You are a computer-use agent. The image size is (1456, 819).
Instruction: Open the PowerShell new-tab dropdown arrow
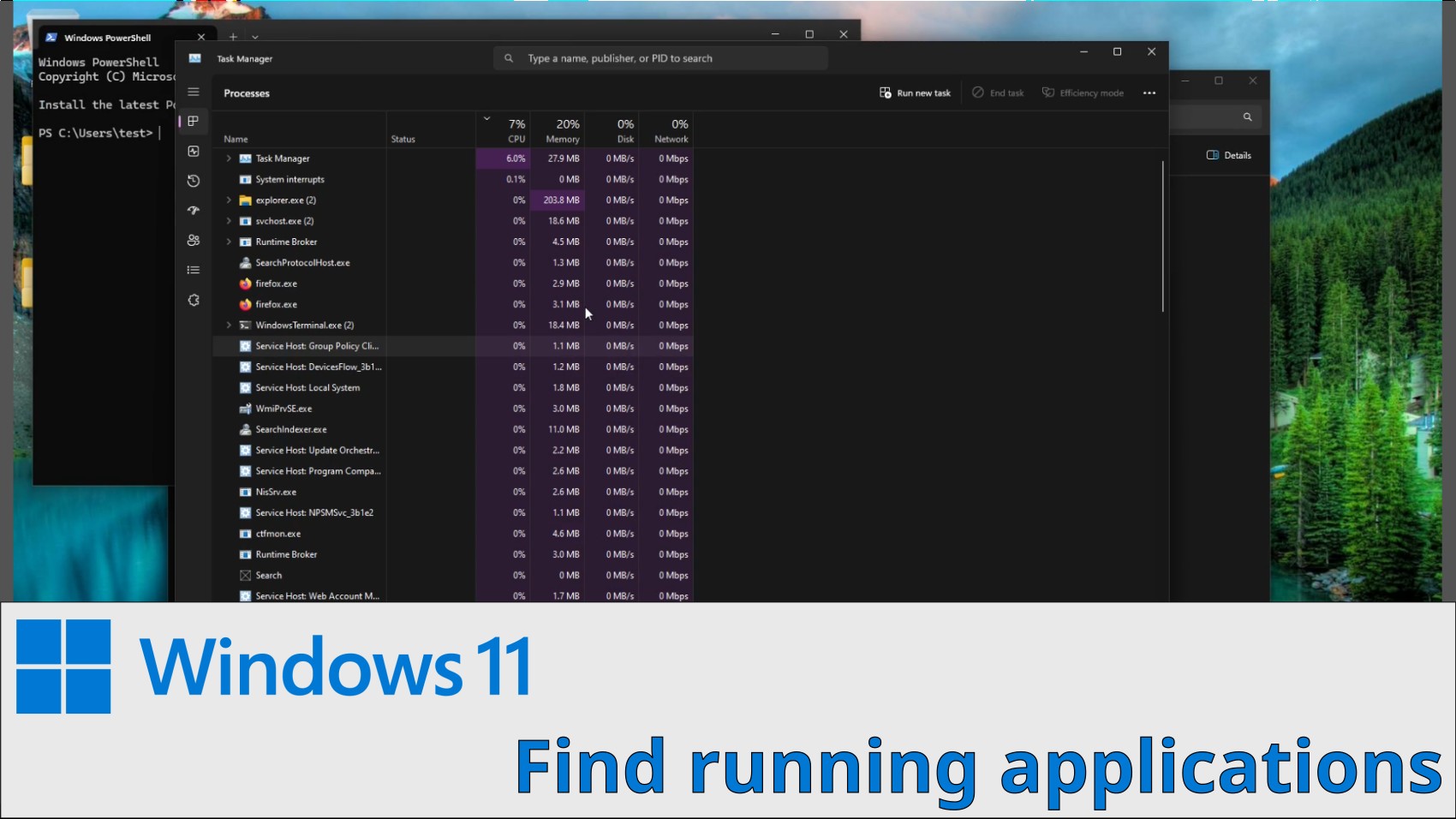click(x=255, y=37)
